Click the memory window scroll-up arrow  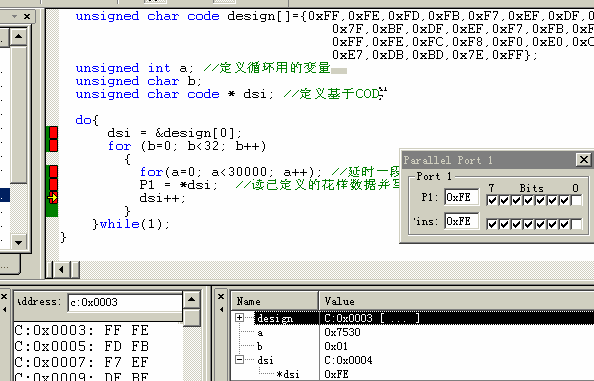click(x=192, y=299)
